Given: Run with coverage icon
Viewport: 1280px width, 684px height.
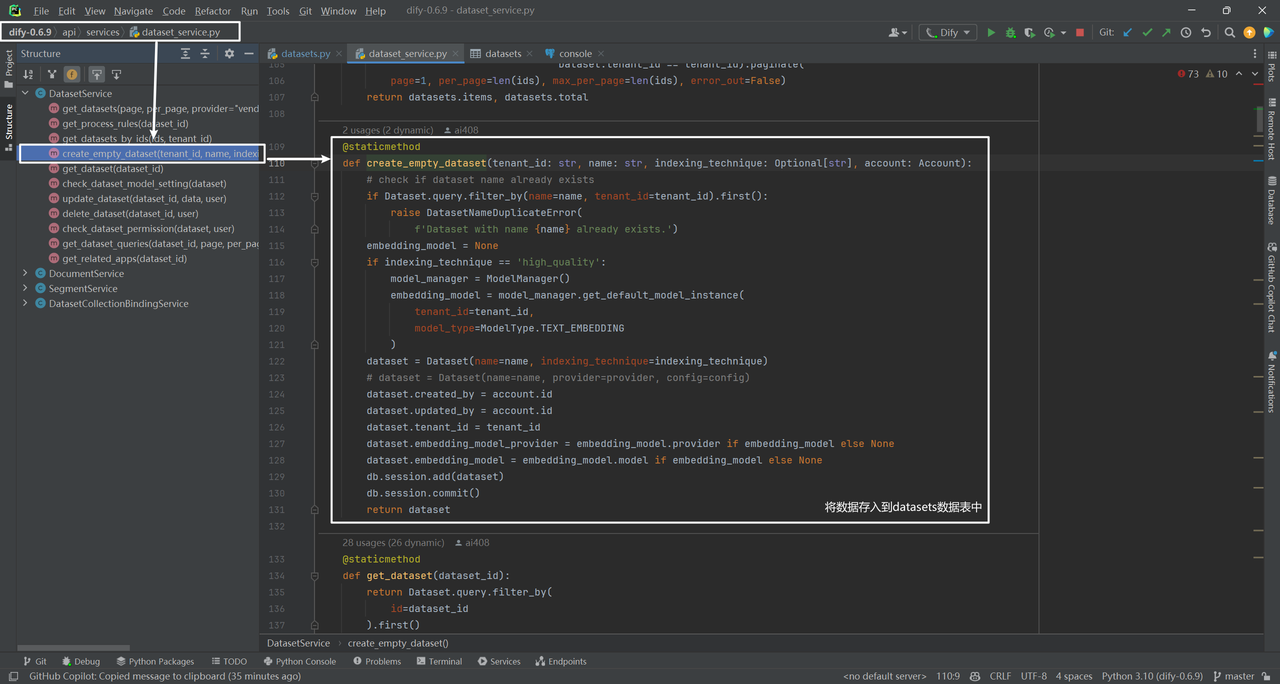Looking at the screenshot, I should click(1029, 32).
